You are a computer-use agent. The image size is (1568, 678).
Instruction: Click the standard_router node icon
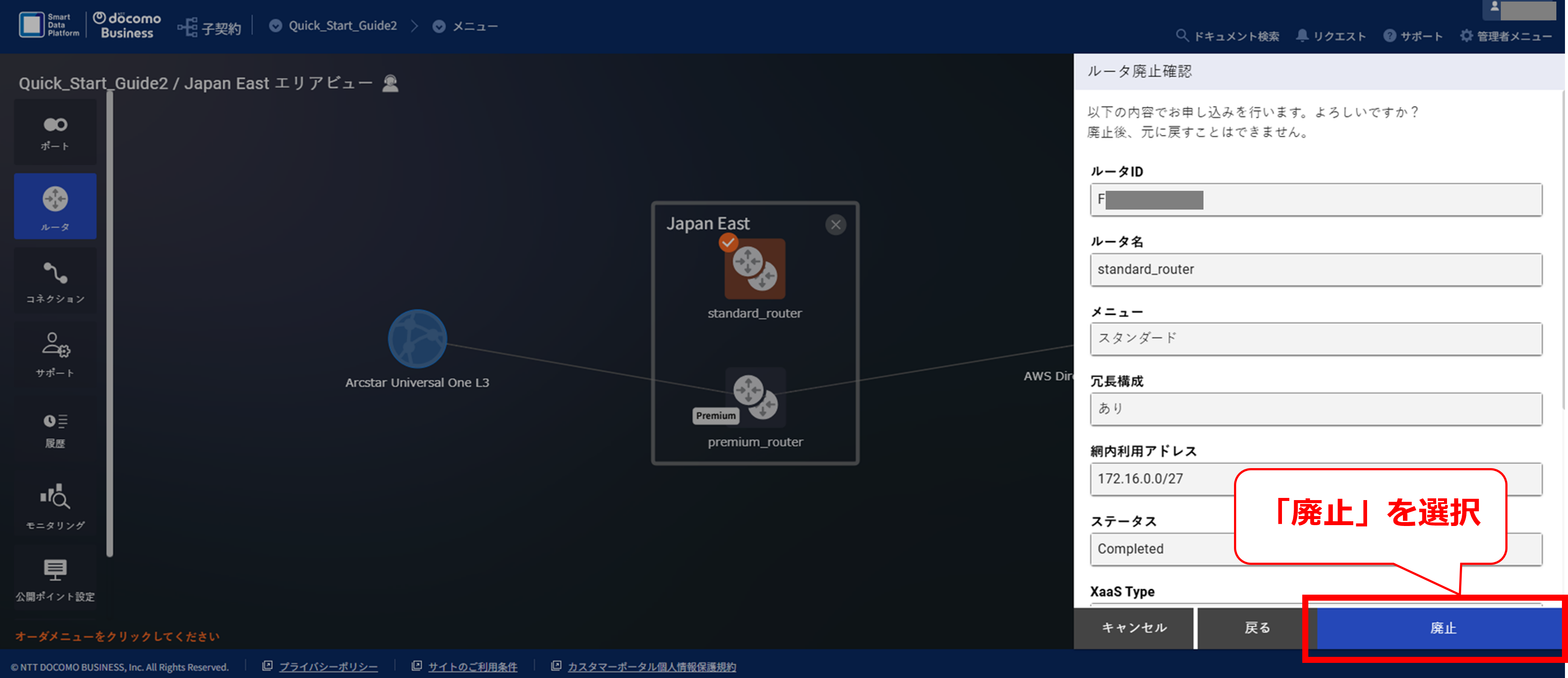[x=754, y=269]
